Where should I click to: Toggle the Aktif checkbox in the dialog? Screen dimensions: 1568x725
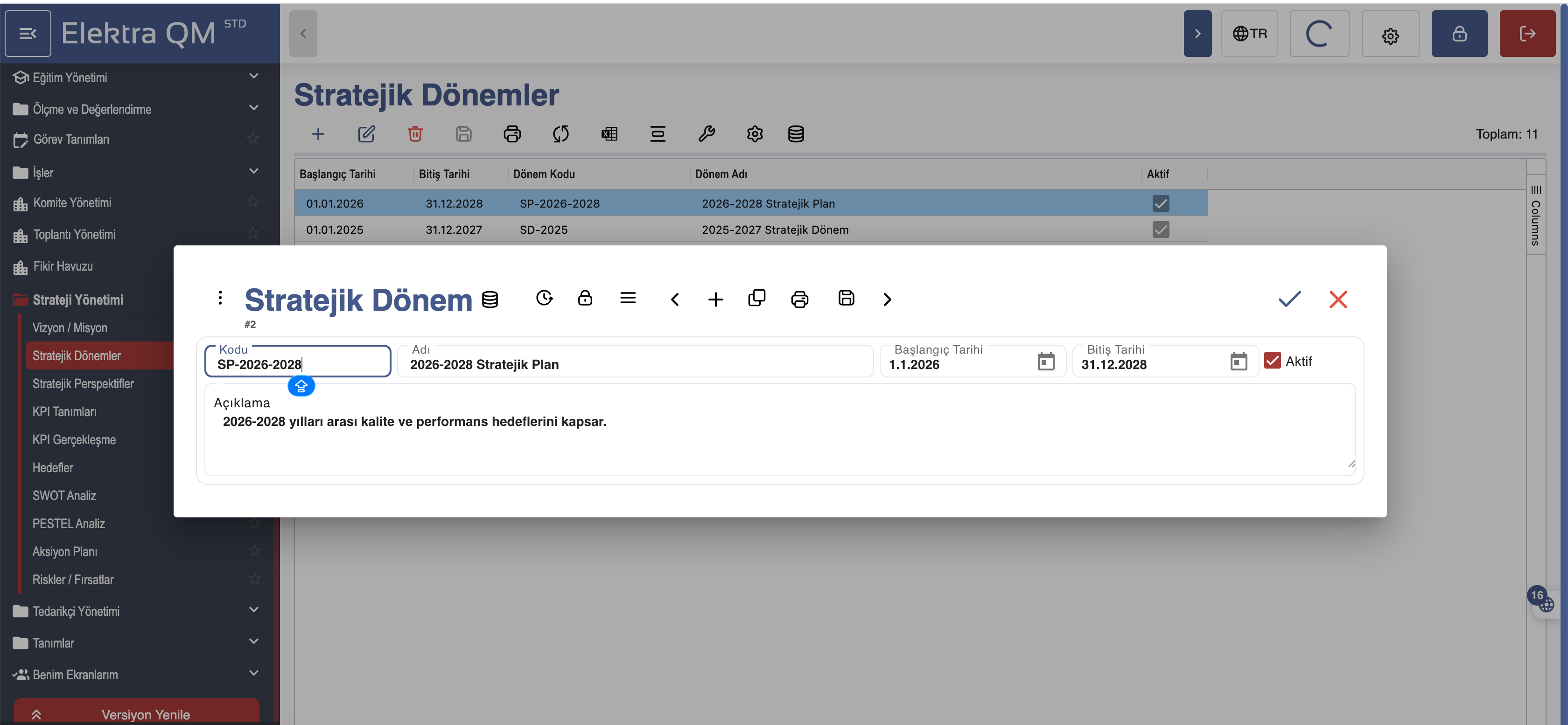point(1272,361)
